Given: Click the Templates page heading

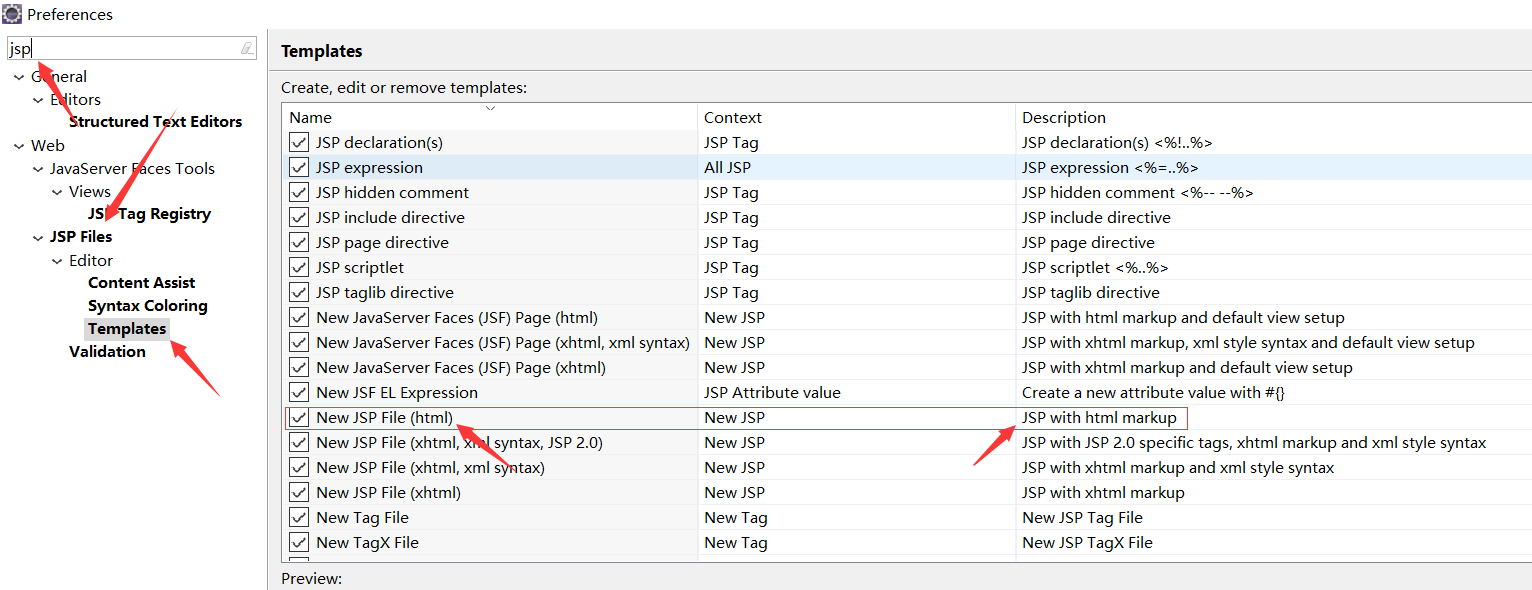Looking at the screenshot, I should (x=321, y=51).
